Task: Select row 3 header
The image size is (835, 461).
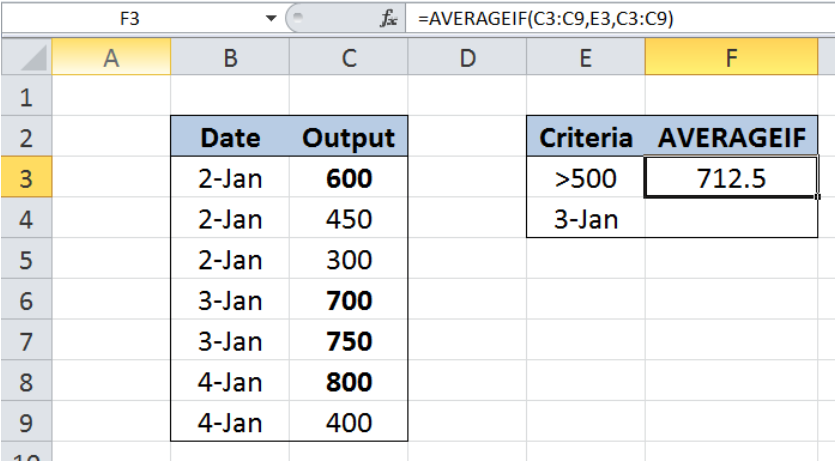Action: (25, 178)
